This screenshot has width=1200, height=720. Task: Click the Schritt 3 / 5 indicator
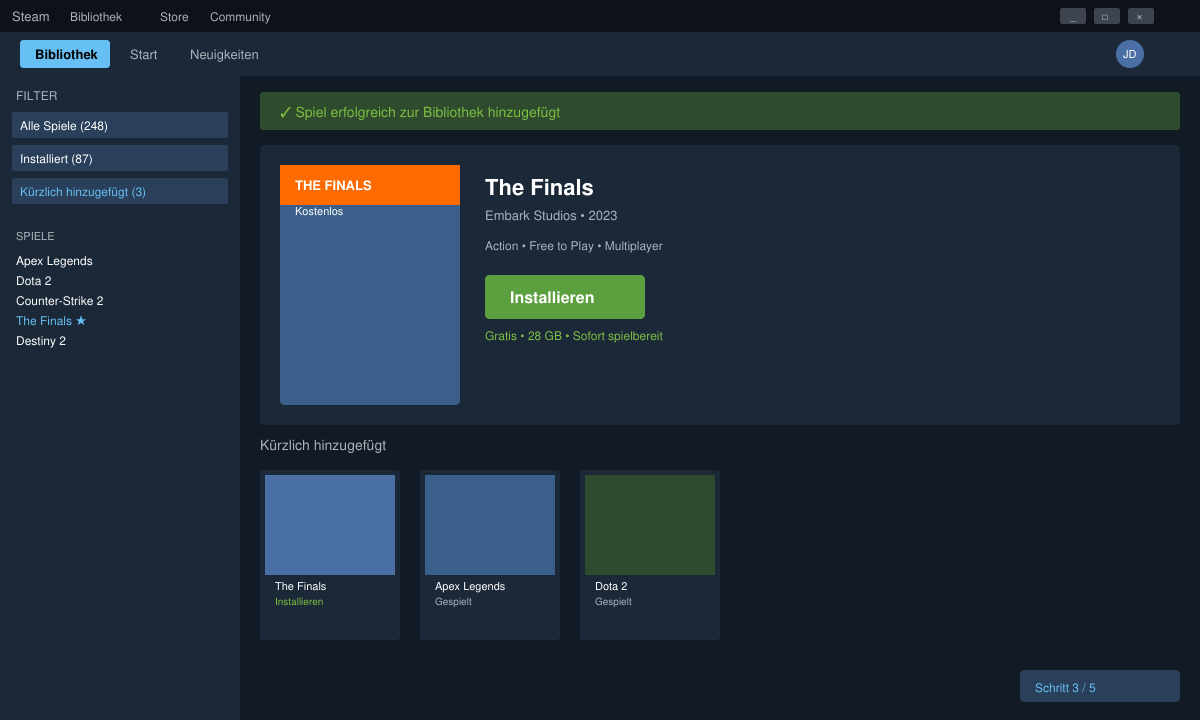pos(1100,686)
